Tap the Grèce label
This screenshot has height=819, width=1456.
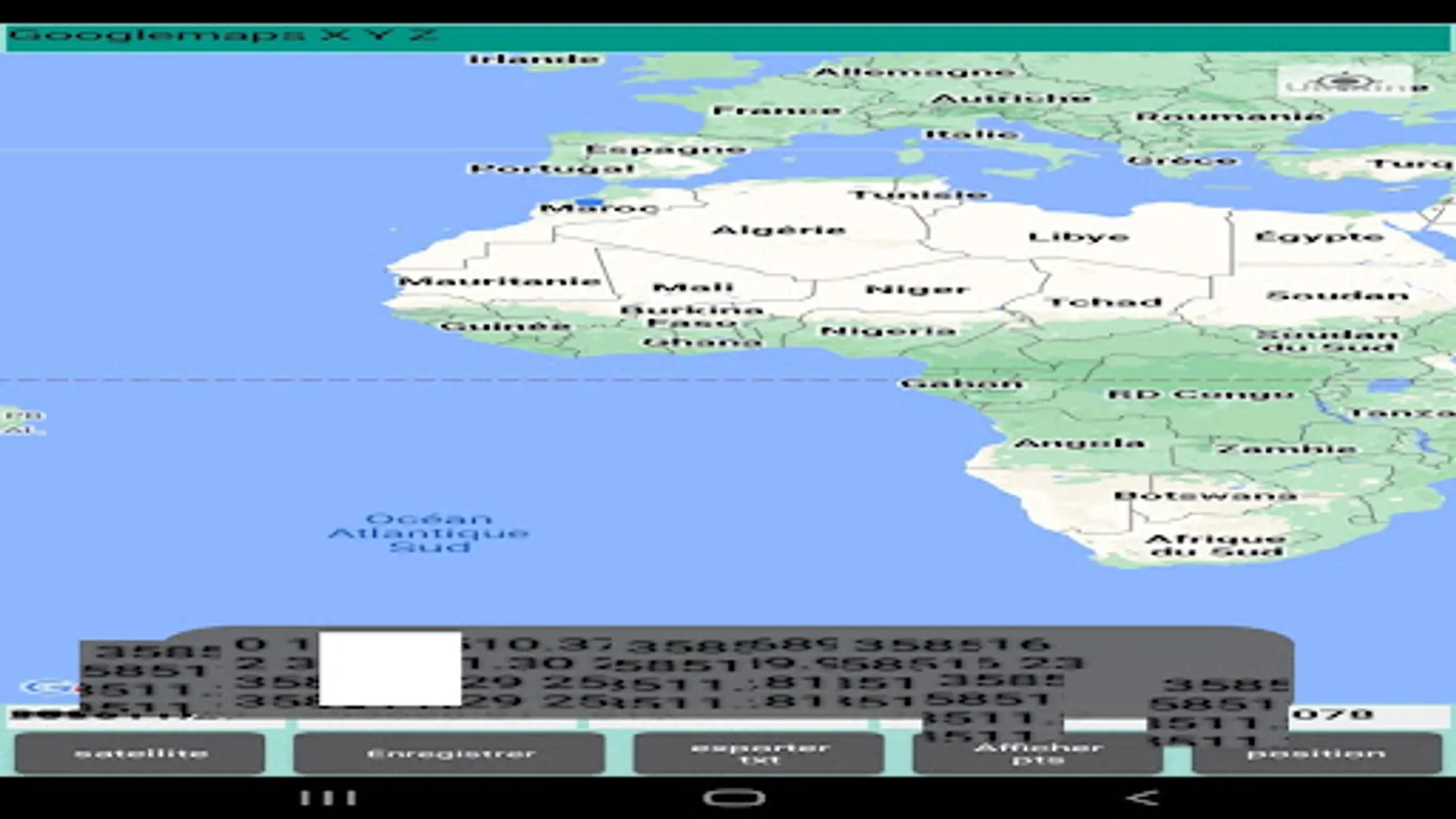1182,160
